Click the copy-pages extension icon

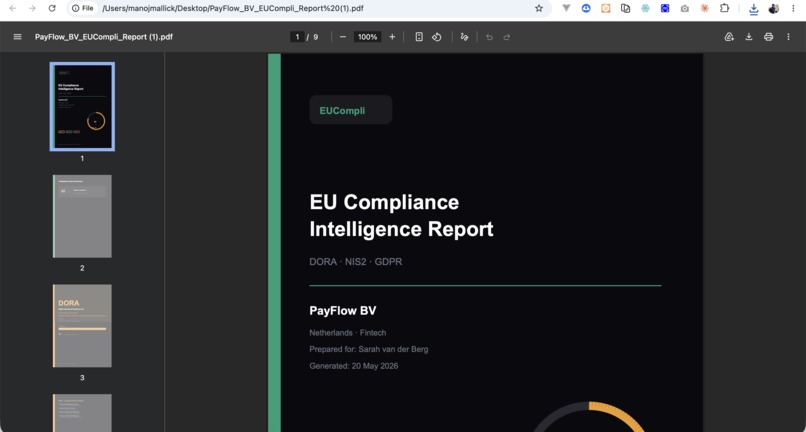click(626, 8)
